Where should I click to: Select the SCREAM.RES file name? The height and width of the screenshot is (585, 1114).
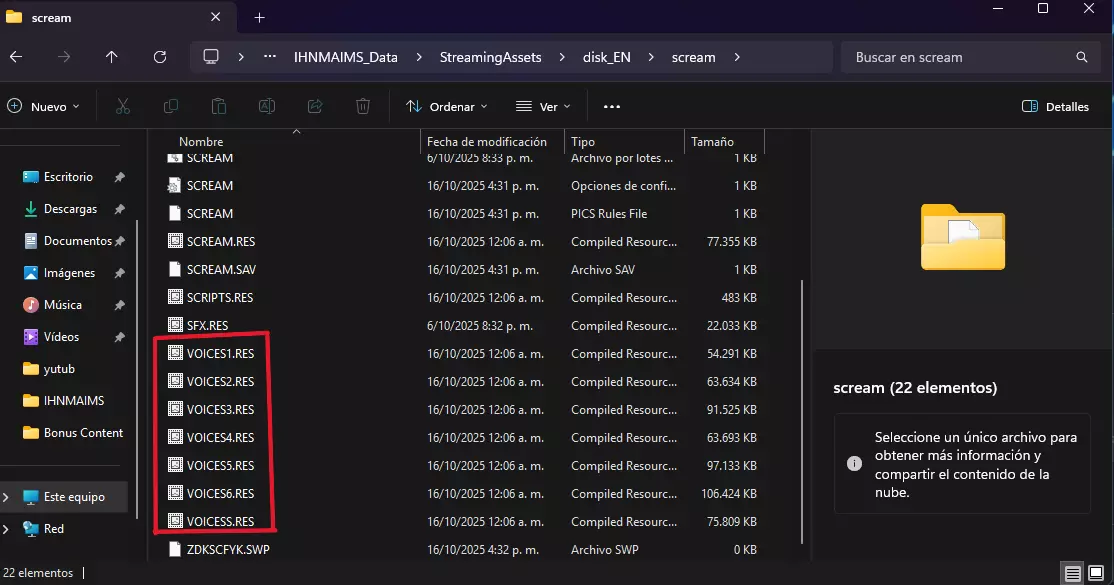pyautogui.click(x=221, y=241)
